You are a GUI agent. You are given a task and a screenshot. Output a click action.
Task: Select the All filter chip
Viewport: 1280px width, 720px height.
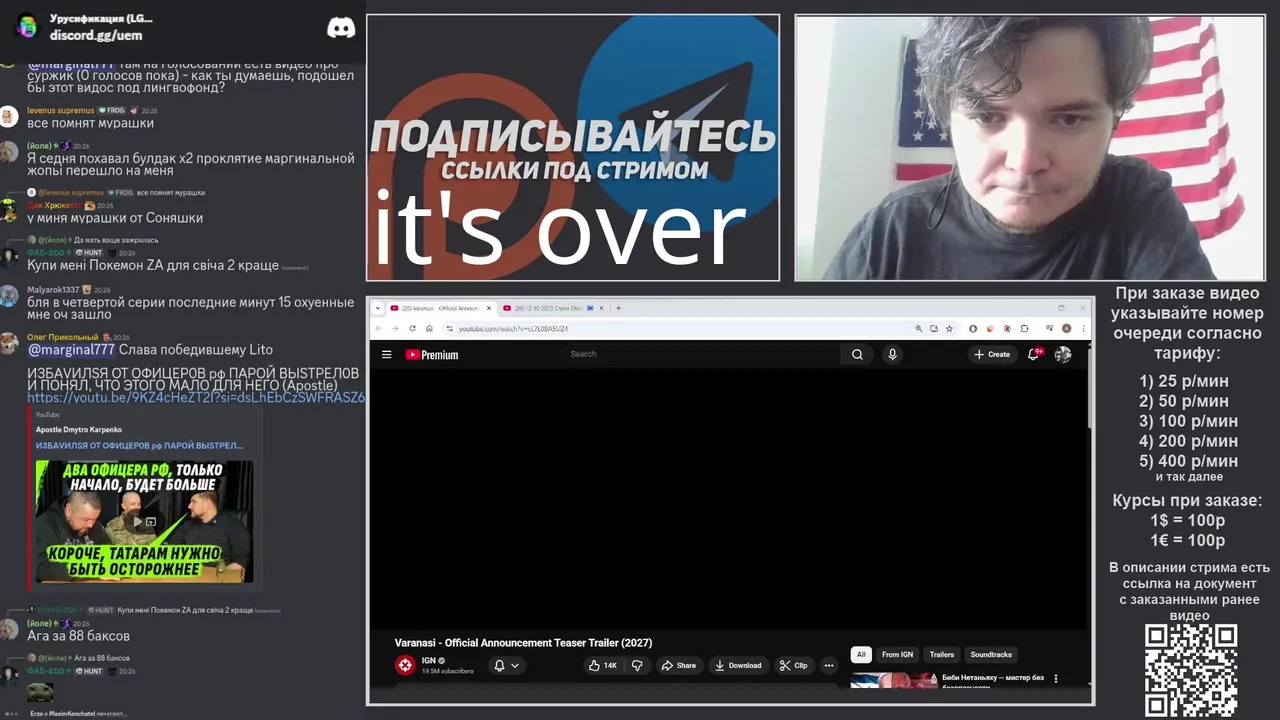[x=861, y=654]
